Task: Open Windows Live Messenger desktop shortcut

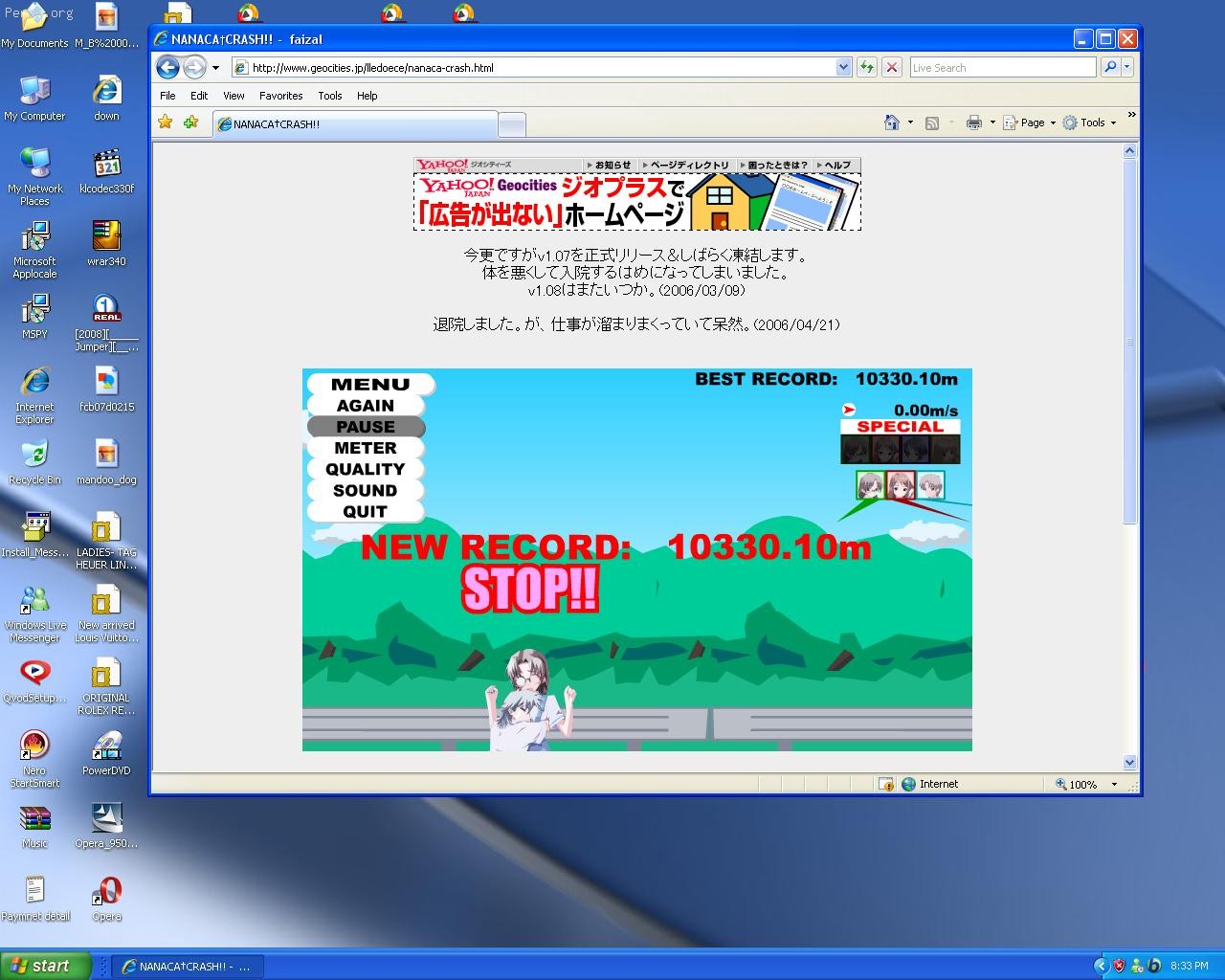Action: pyautogui.click(x=34, y=612)
